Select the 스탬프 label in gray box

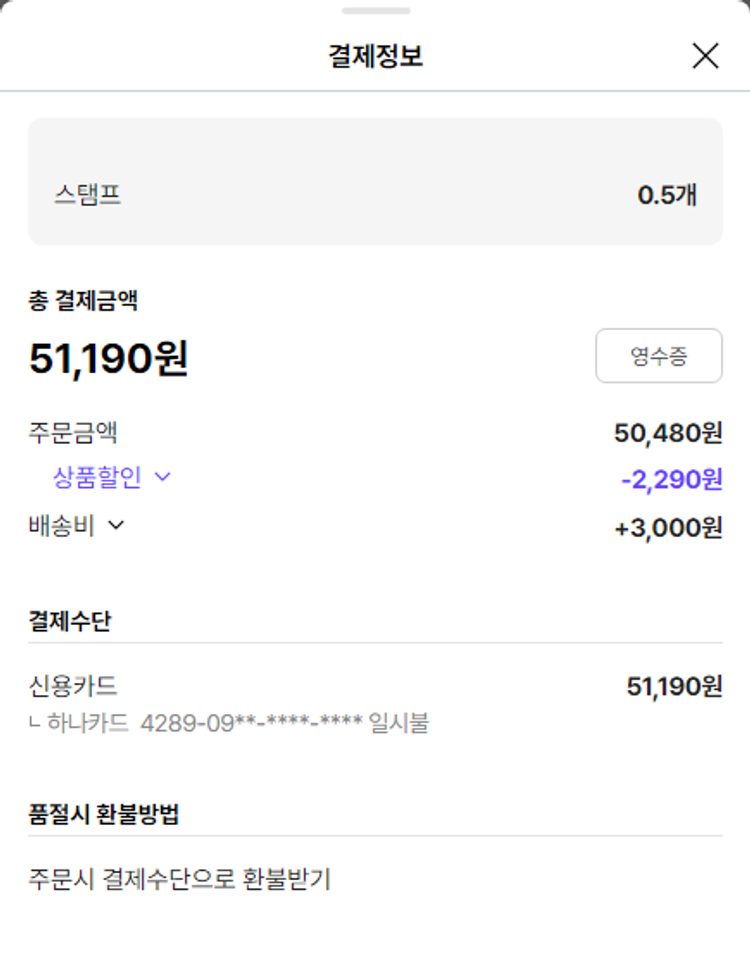[x=88, y=194]
